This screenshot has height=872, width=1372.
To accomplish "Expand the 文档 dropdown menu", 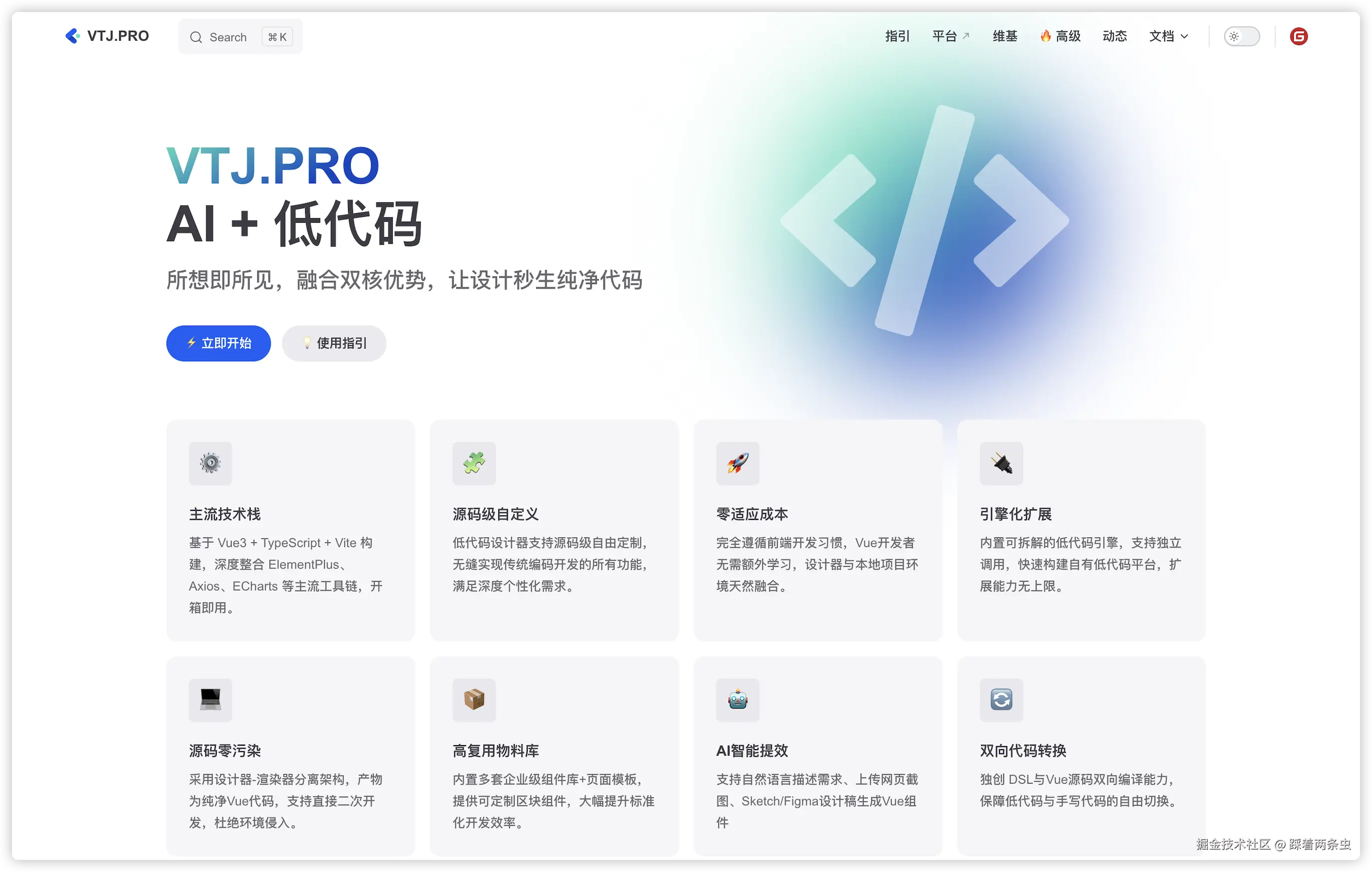I will coord(1167,36).
